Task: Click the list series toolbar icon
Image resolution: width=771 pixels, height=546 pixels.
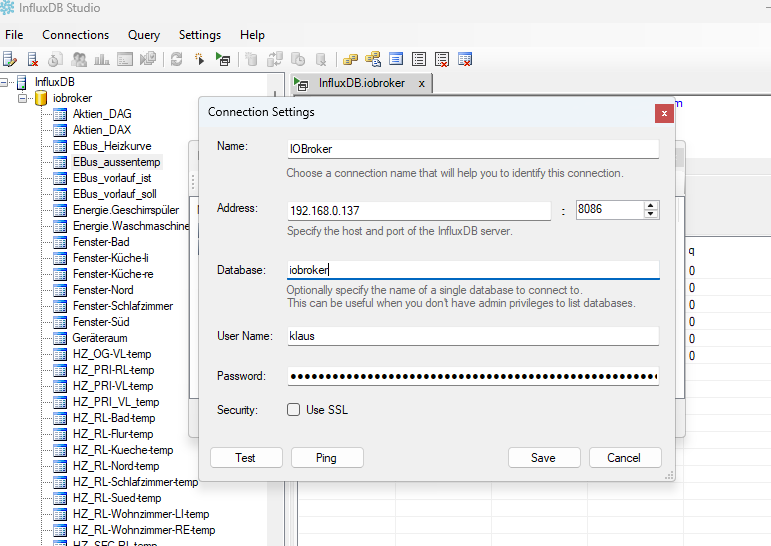Action: coord(419,59)
